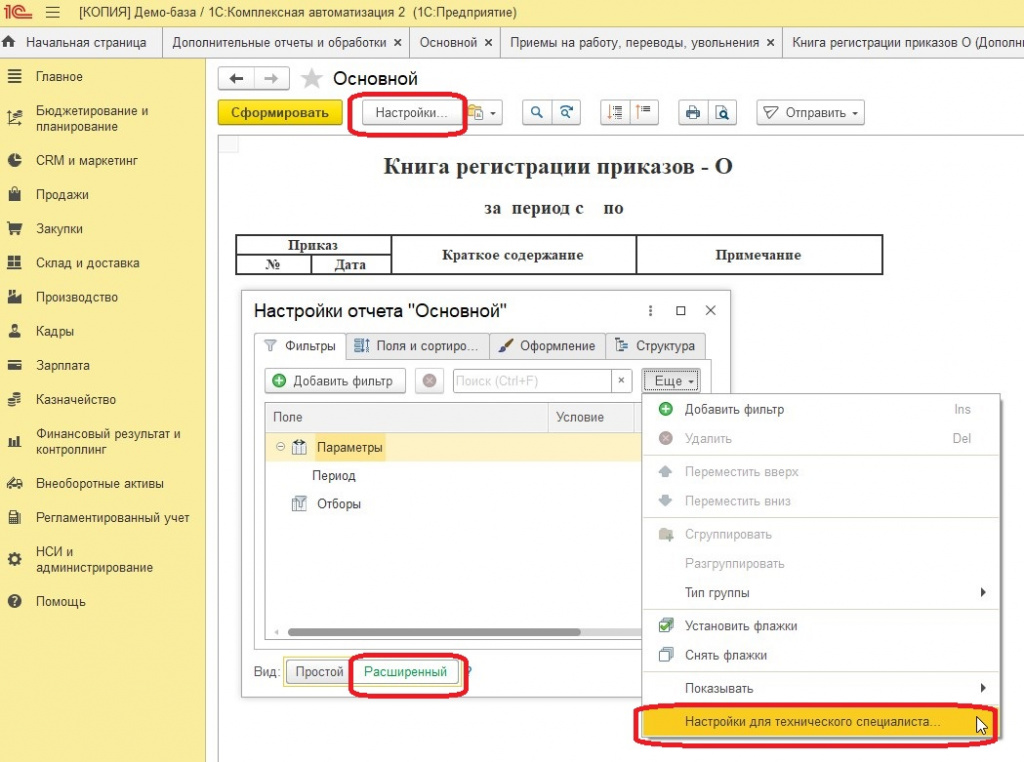Open Продажи section in sidebar
The height and width of the screenshot is (762, 1024).
coord(62,195)
